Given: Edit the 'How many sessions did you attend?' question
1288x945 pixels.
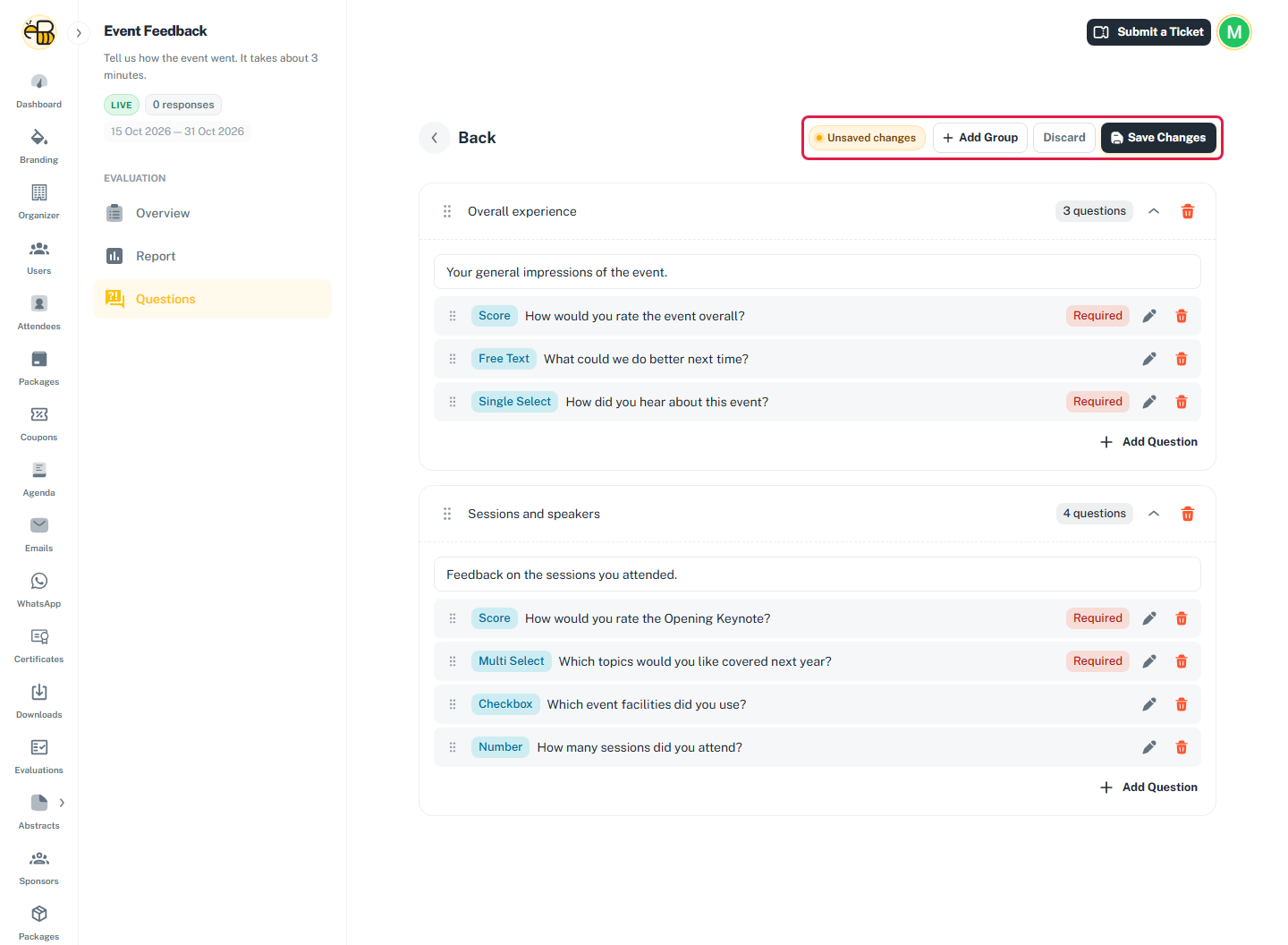Looking at the screenshot, I should click(x=1149, y=747).
